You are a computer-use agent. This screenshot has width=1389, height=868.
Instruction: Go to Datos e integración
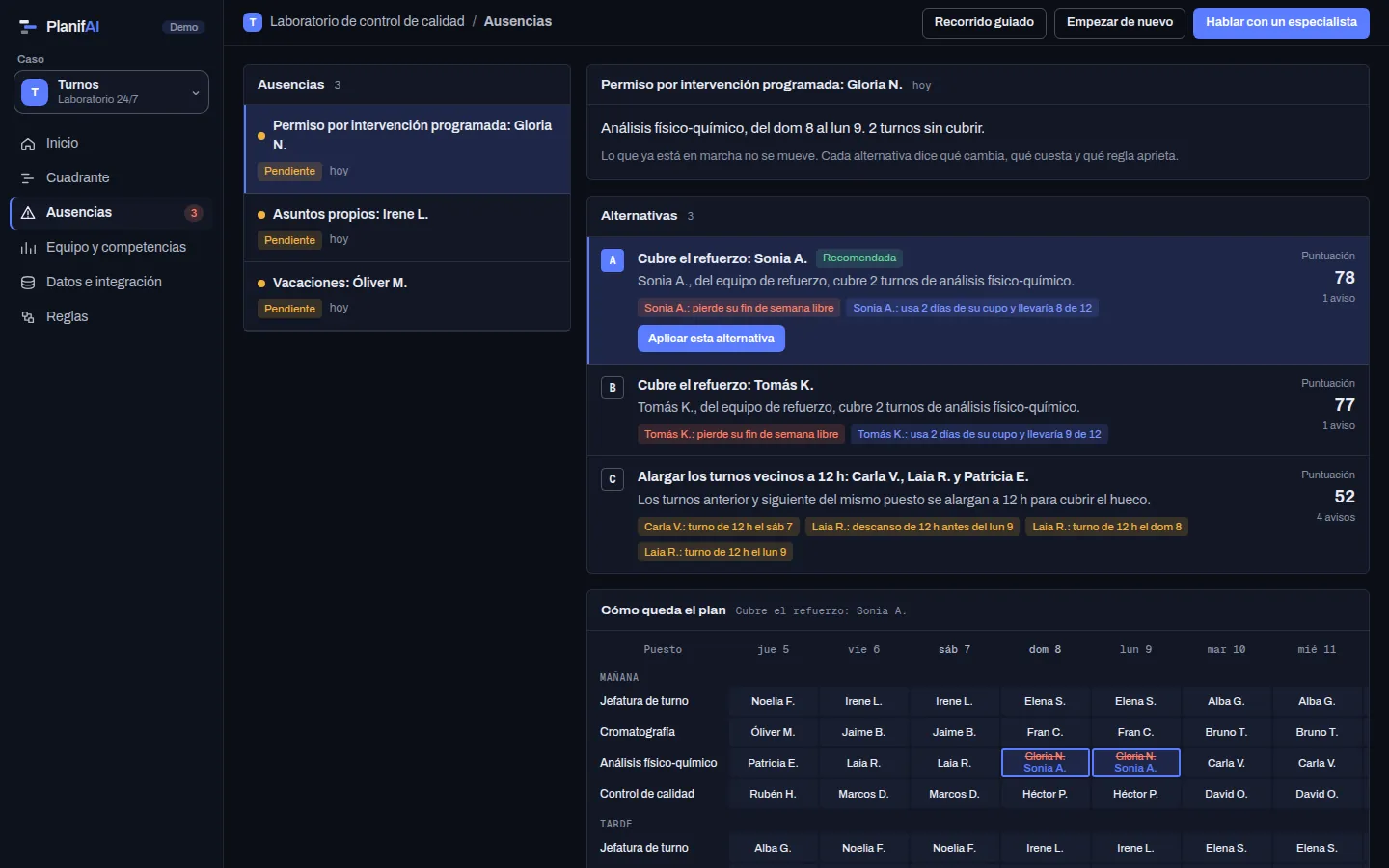click(x=112, y=283)
